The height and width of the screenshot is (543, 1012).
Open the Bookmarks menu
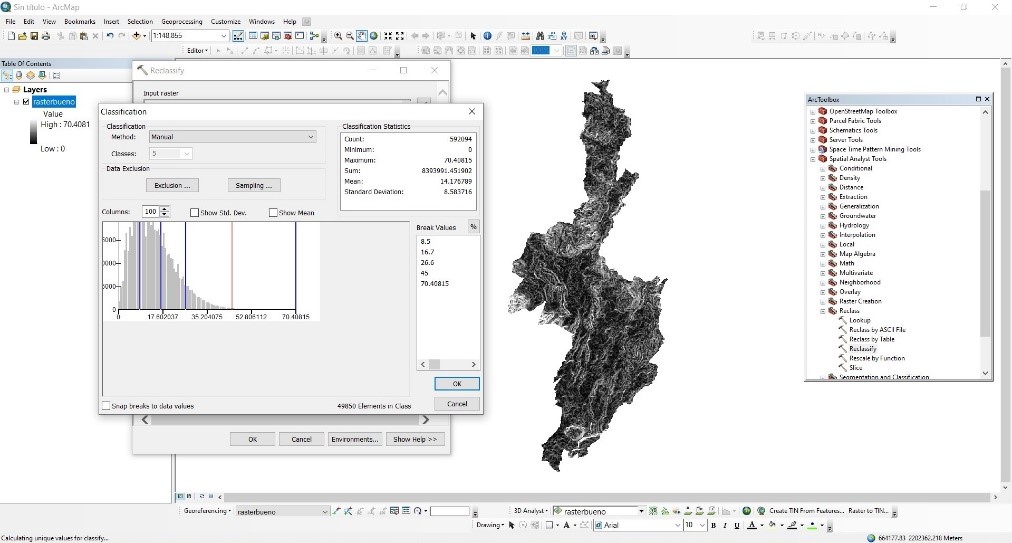[x=79, y=21]
